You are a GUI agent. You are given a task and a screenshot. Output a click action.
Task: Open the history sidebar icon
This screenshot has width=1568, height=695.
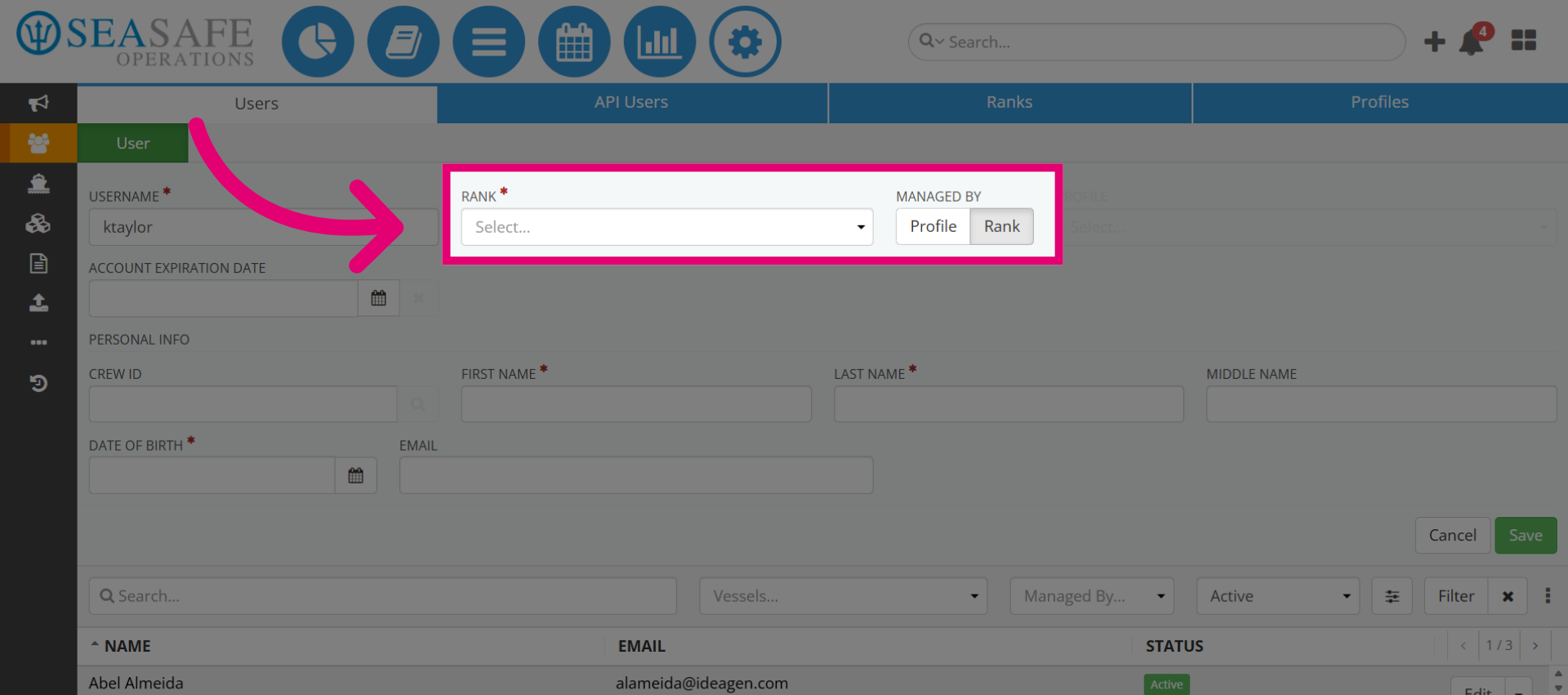[38, 382]
